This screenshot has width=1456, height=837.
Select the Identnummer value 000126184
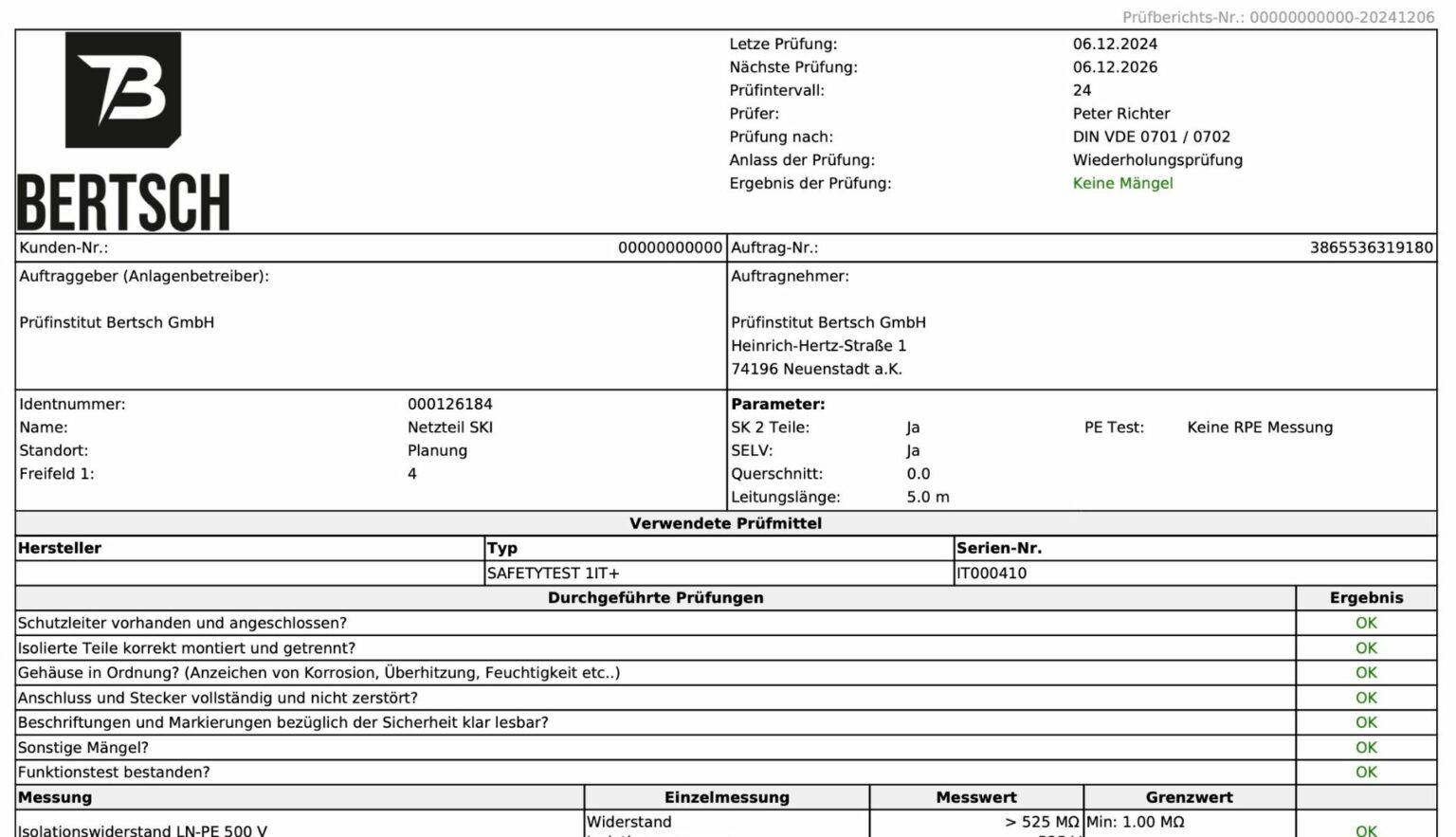[x=449, y=404]
